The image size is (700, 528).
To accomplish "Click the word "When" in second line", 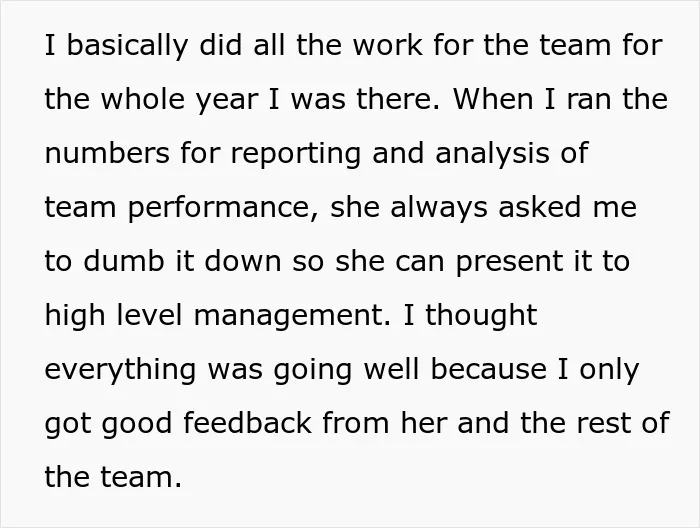I will click(493, 99).
